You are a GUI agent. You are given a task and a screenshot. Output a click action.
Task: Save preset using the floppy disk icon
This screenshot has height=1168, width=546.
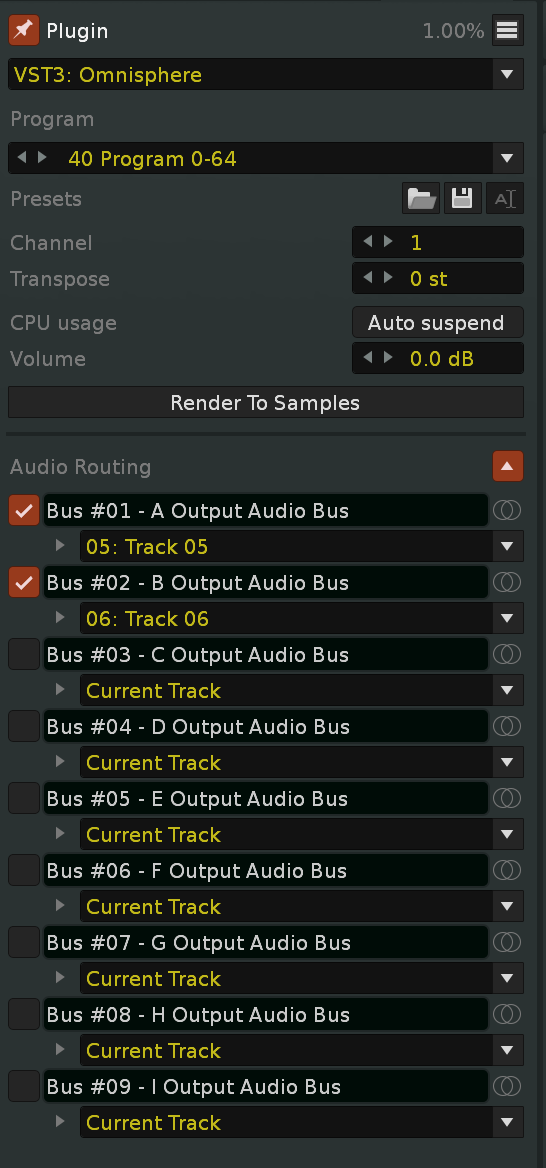point(463,199)
